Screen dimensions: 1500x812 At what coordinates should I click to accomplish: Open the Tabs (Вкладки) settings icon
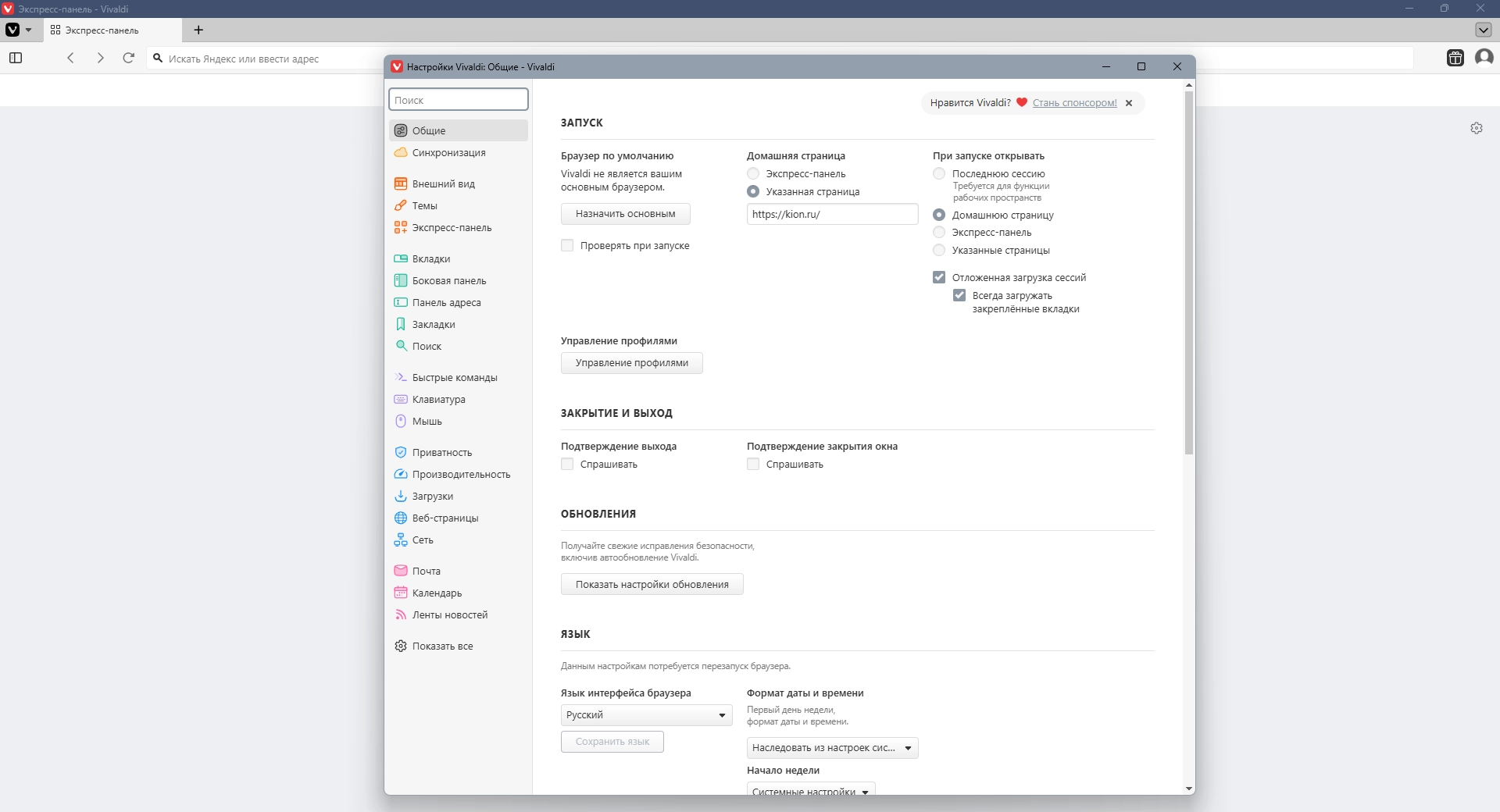[401, 258]
